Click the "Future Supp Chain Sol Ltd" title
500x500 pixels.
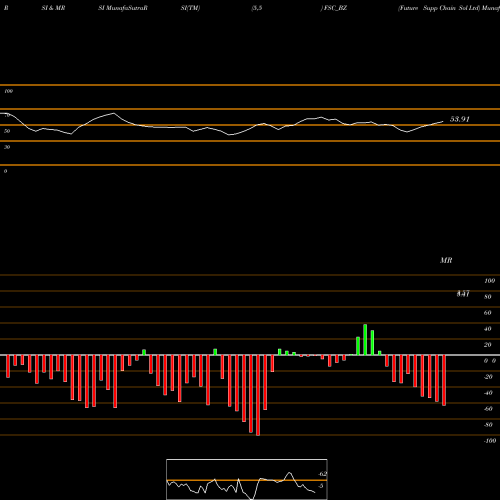coord(438,8)
